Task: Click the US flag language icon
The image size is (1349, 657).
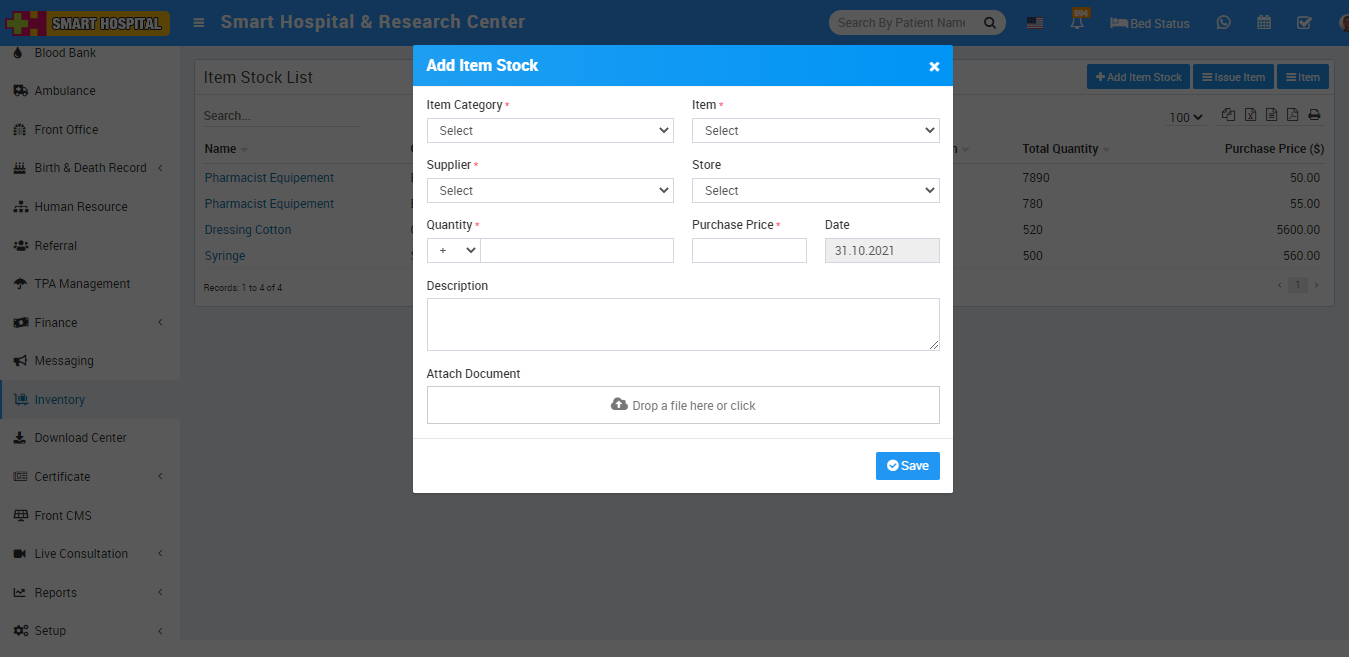Action: [x=1035, y=23]
